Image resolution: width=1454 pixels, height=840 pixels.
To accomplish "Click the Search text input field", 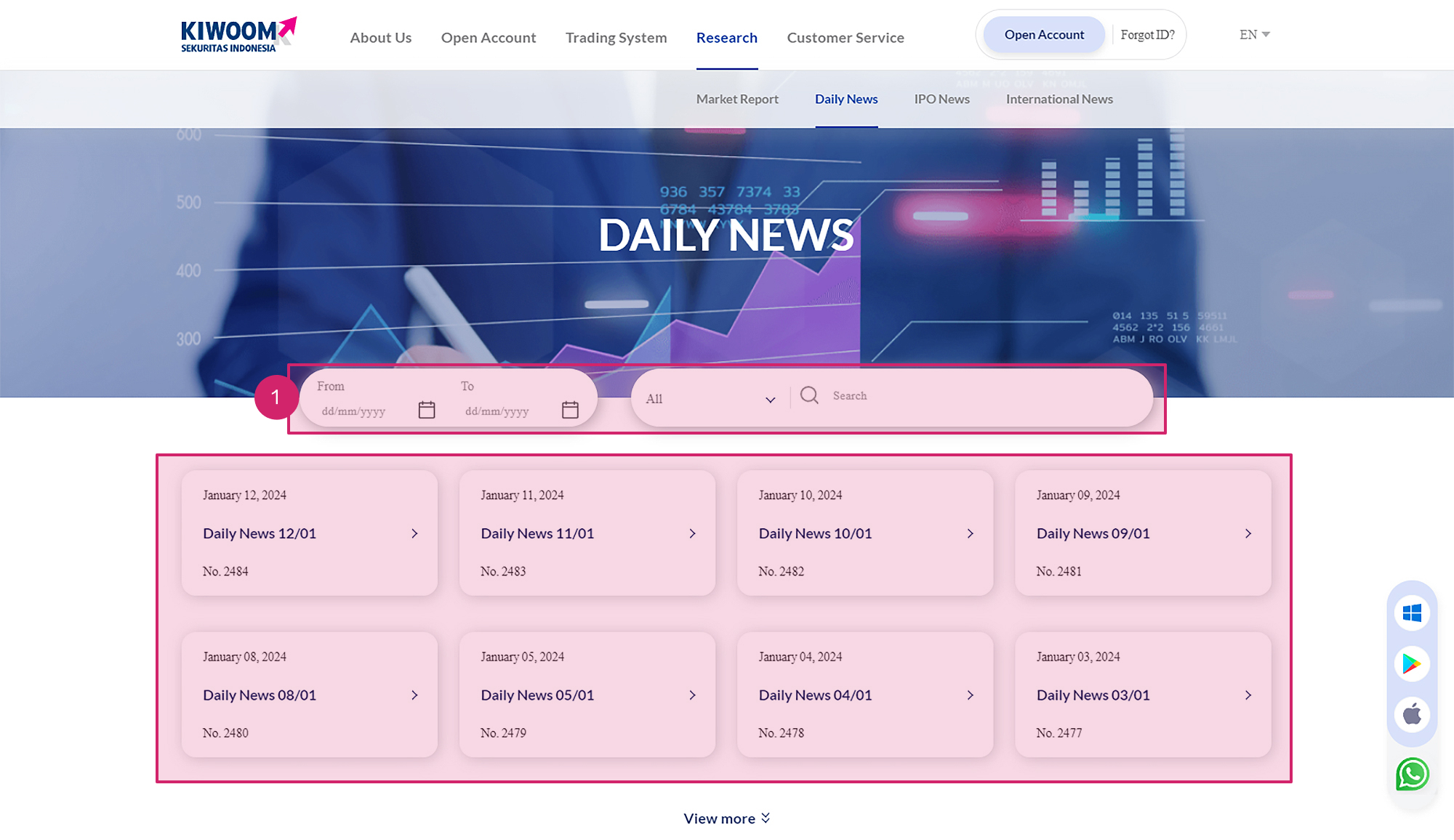I will click(x=945, y=396).
